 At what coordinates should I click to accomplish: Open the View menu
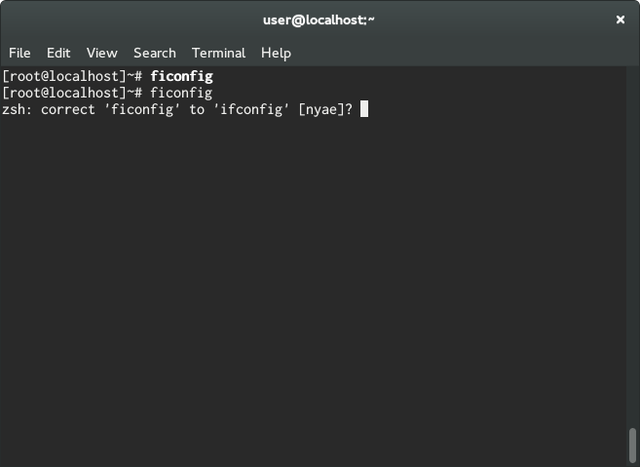(102, 53)
